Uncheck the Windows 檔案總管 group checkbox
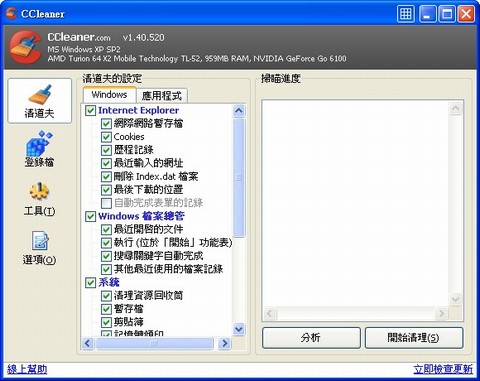This screenshot has width=480, height=381. [90, 216]
